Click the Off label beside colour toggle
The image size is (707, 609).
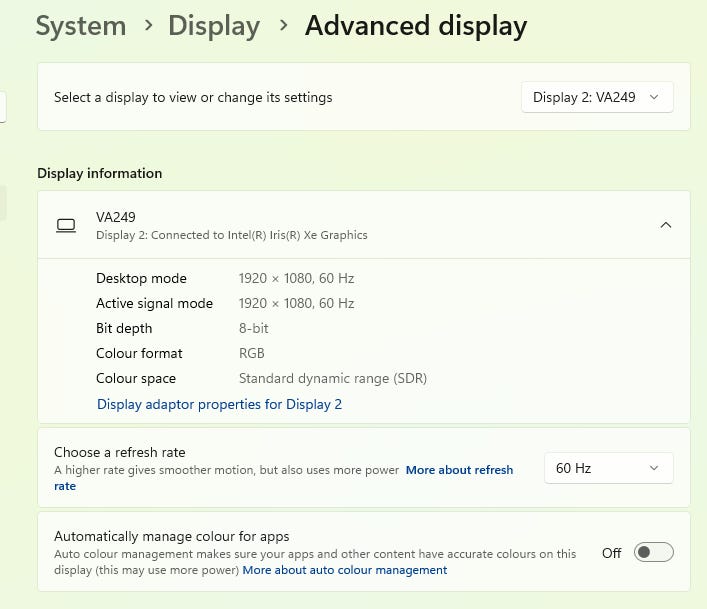(611, 553)
